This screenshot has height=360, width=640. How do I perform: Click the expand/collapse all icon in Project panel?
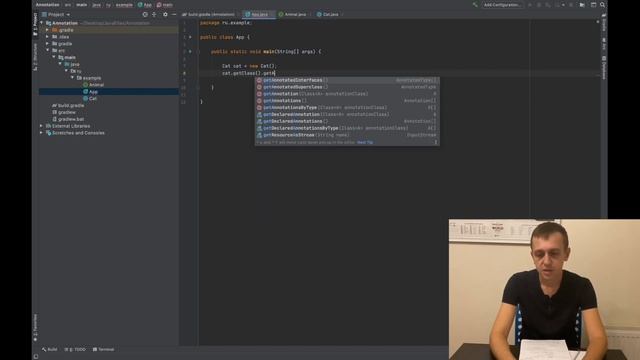154,14
